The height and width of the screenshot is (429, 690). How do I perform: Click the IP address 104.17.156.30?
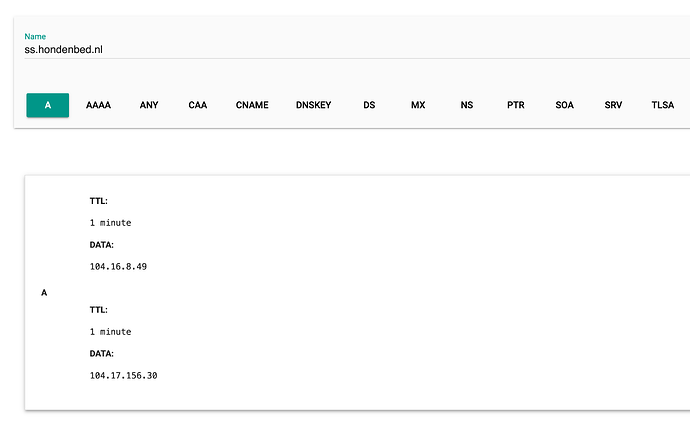coord(124,375)
